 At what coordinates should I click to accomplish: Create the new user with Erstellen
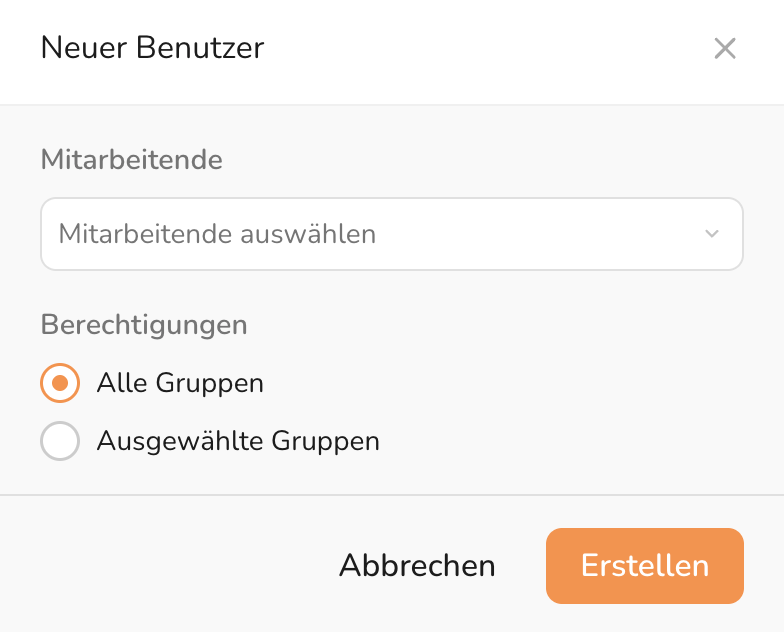(x=644, y=566)
